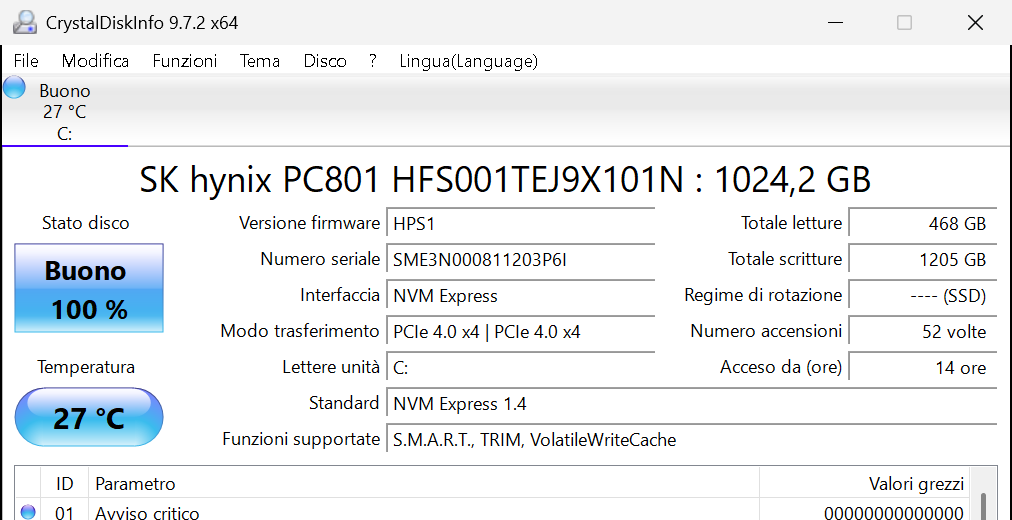Open the Tema menu
This screenshot has height=520, width=1012.
pyautogui.click(x=260, y=61)
